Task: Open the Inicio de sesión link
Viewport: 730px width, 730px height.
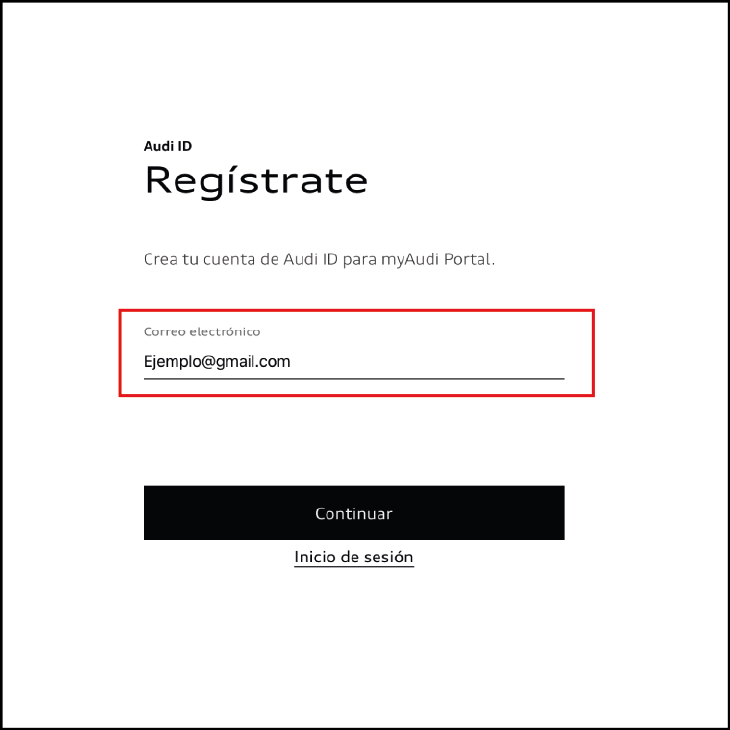Action: (x=354, y=557)
